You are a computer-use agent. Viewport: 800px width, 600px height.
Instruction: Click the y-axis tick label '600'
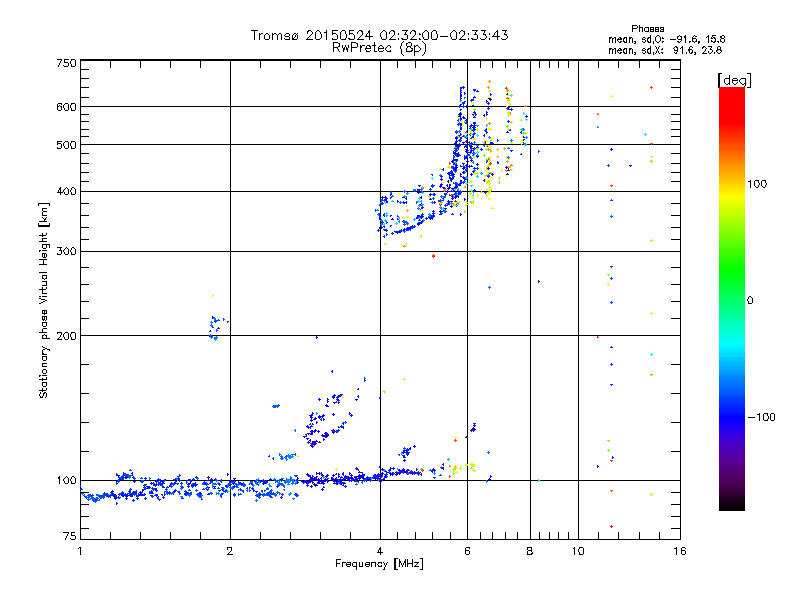point(66,107)
